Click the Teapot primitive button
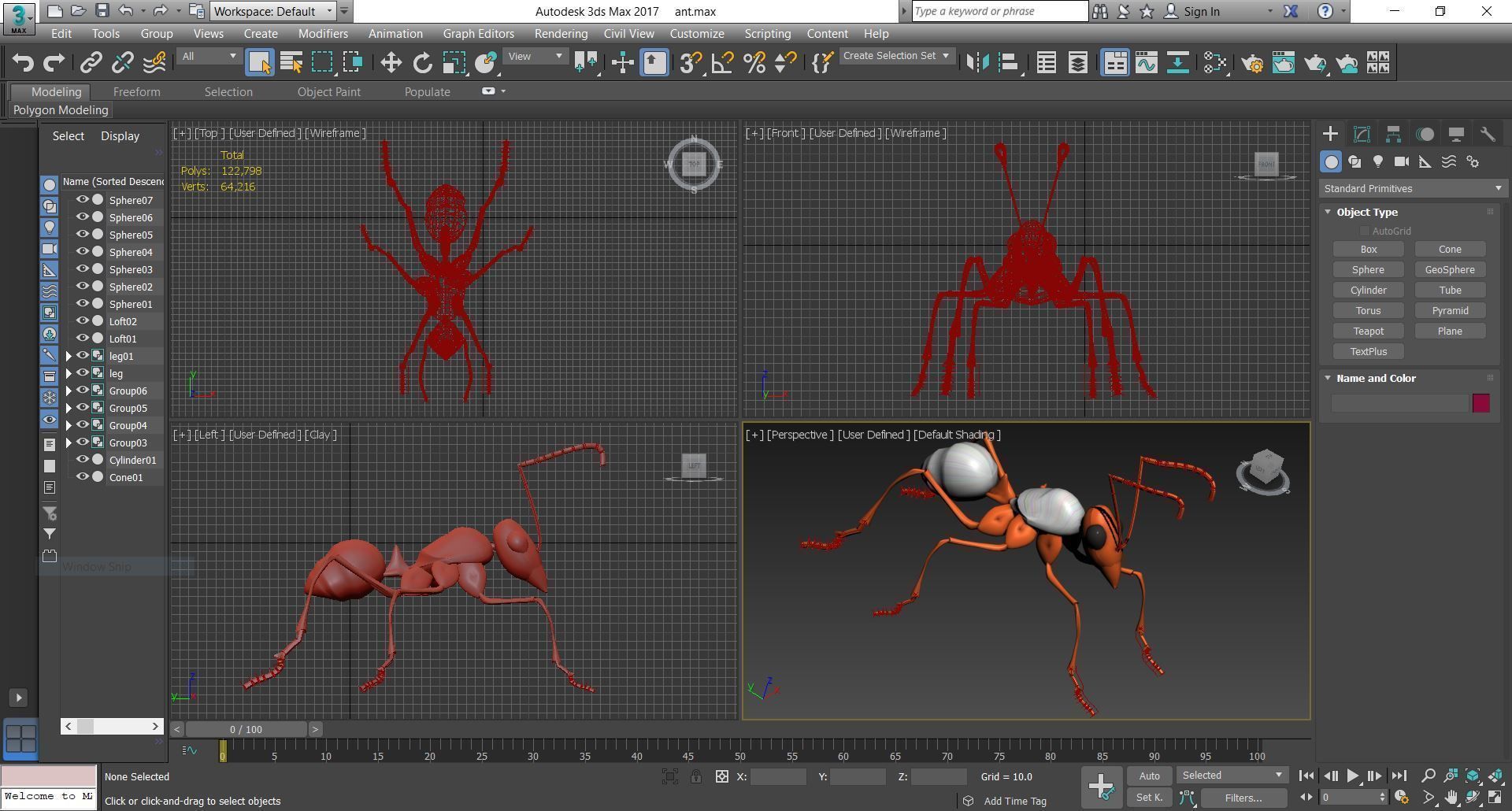This screenshot has width=1512, height=811. click(x=1369, y=331)
